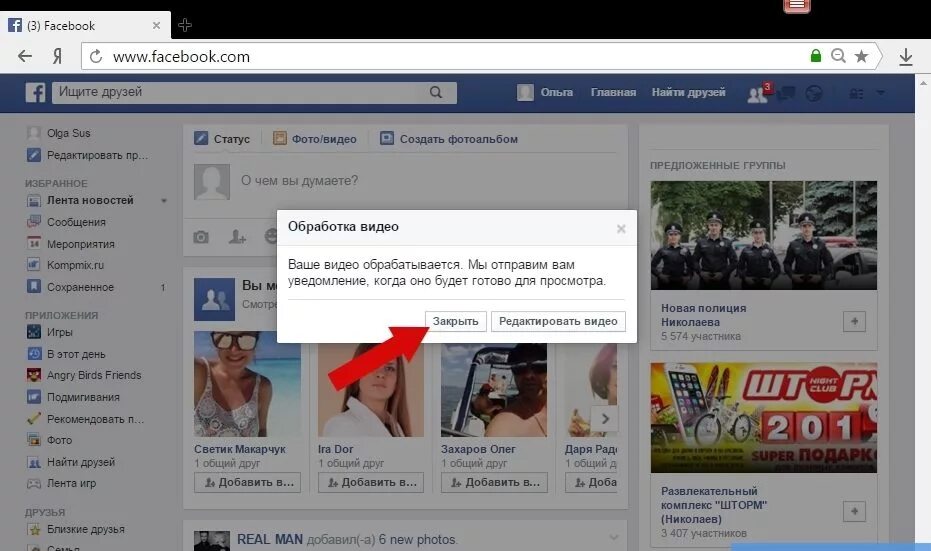931x551 pixels.
Task: Click the green lock security icon
Action: 816,56
